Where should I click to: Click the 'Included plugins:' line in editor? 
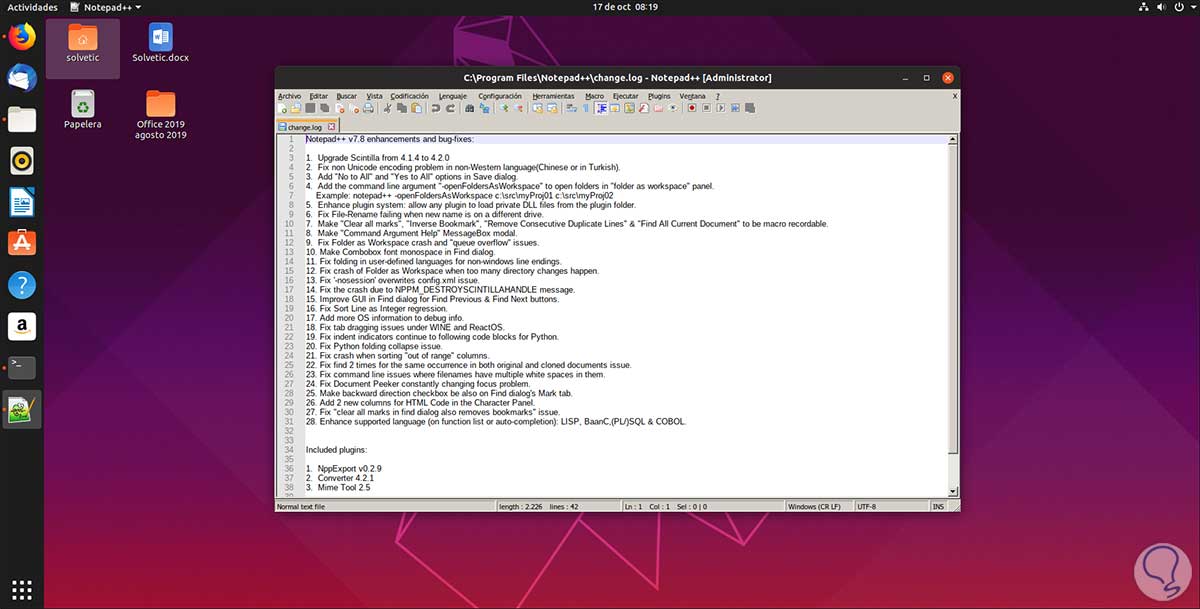point(338,450)
